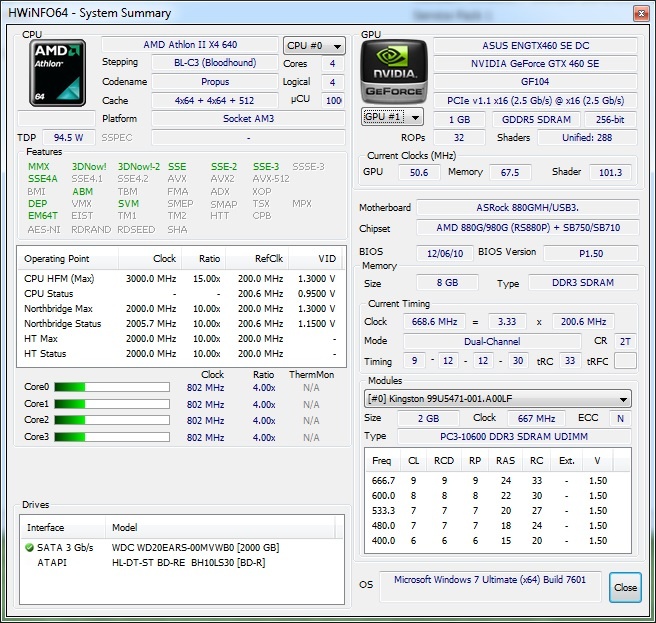The image size is (656, 623).
Task: Click the Interface column header in Drives
Action: click(x=62, y=527)
